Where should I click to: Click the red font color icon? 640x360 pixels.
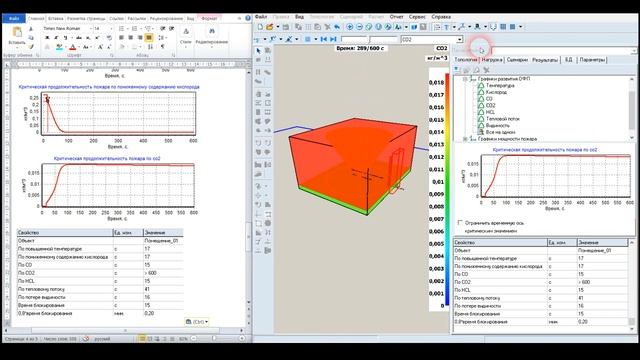[73, 47]
